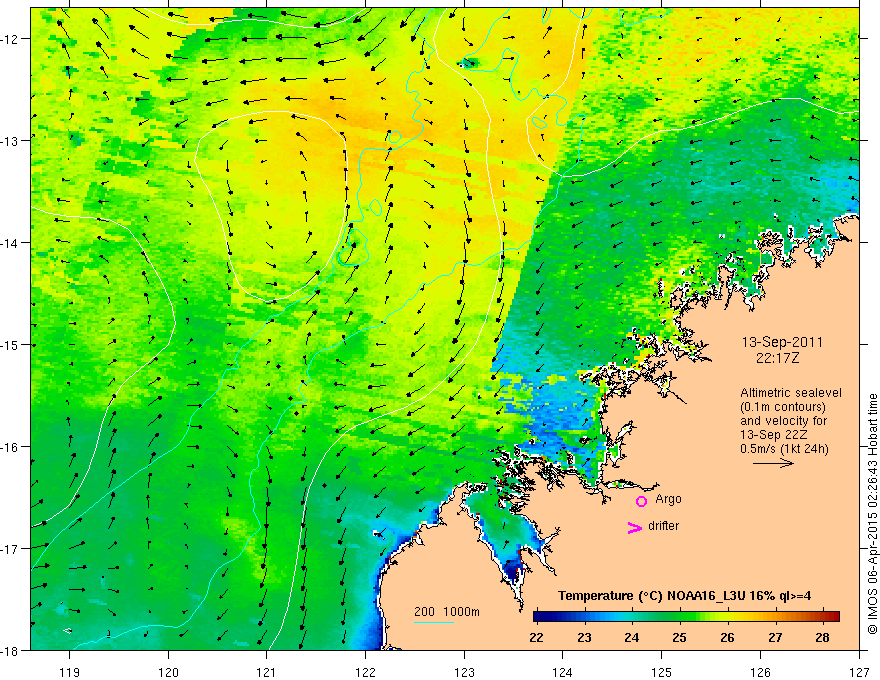Click latitude axis label -18
Viewport: 880px width, 680px height.
10,651
